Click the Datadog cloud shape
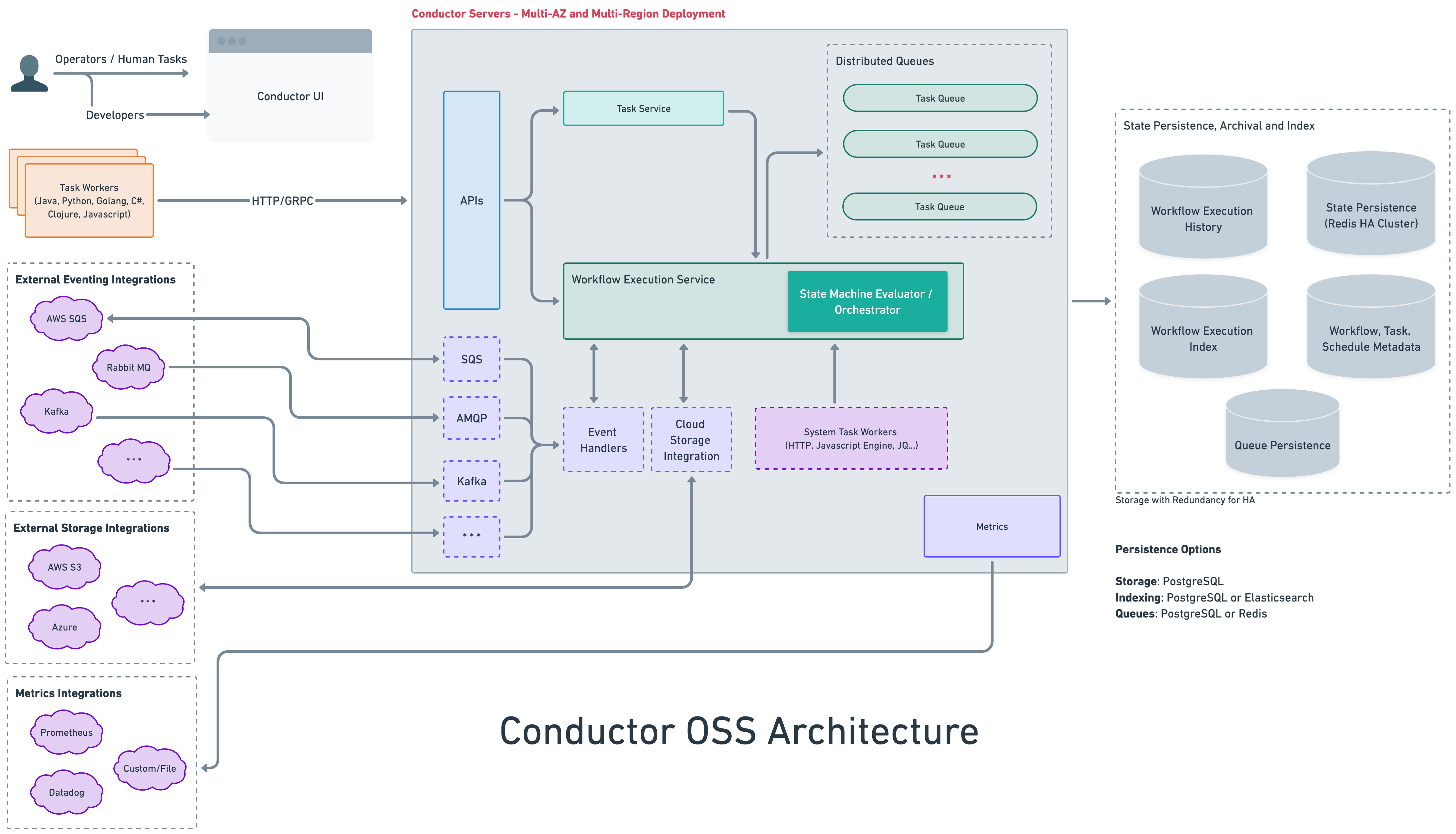Screen dimensions: 1456x834 pos(66,792)
